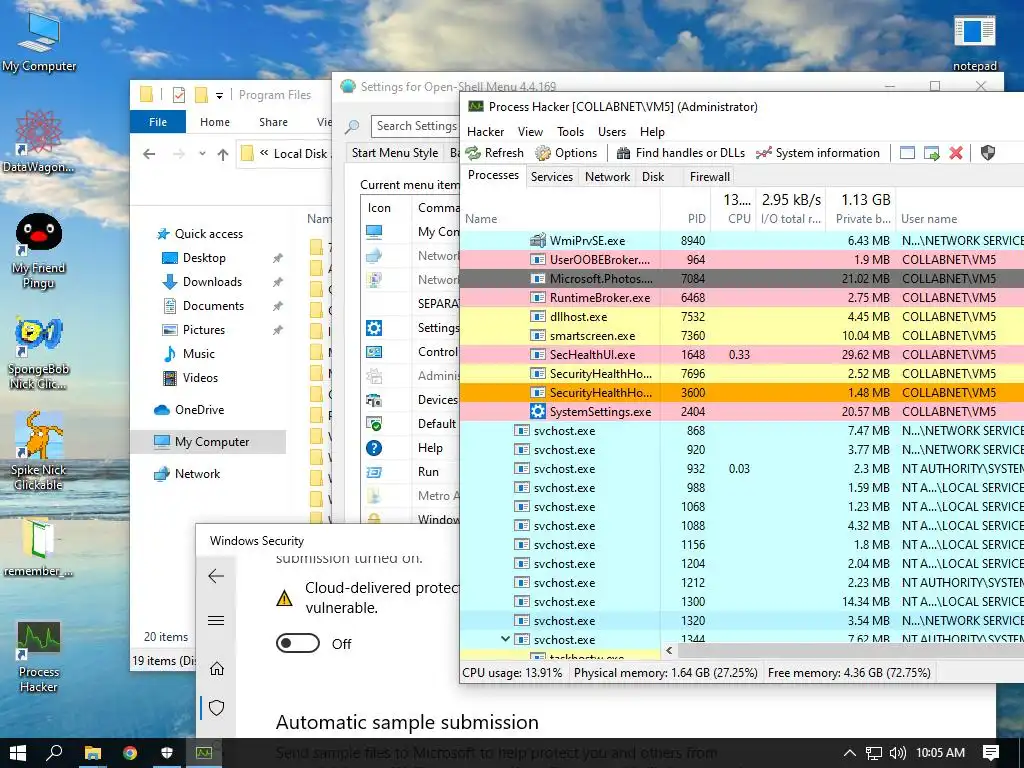Click Find handles or DLLs
Screen dimensions: 1024x768
[x=680, y=153]
